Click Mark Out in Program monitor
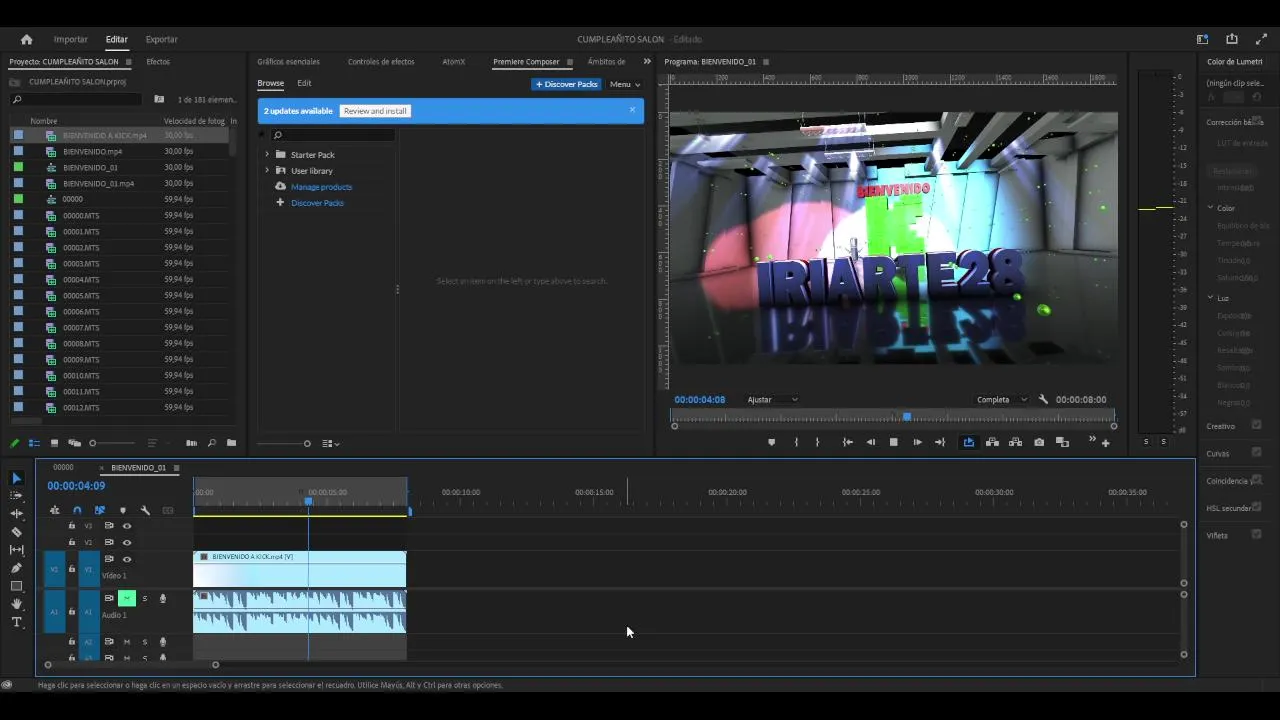Image resolution: width=1280 pixels, height=720 pixels. coord(817,442)
